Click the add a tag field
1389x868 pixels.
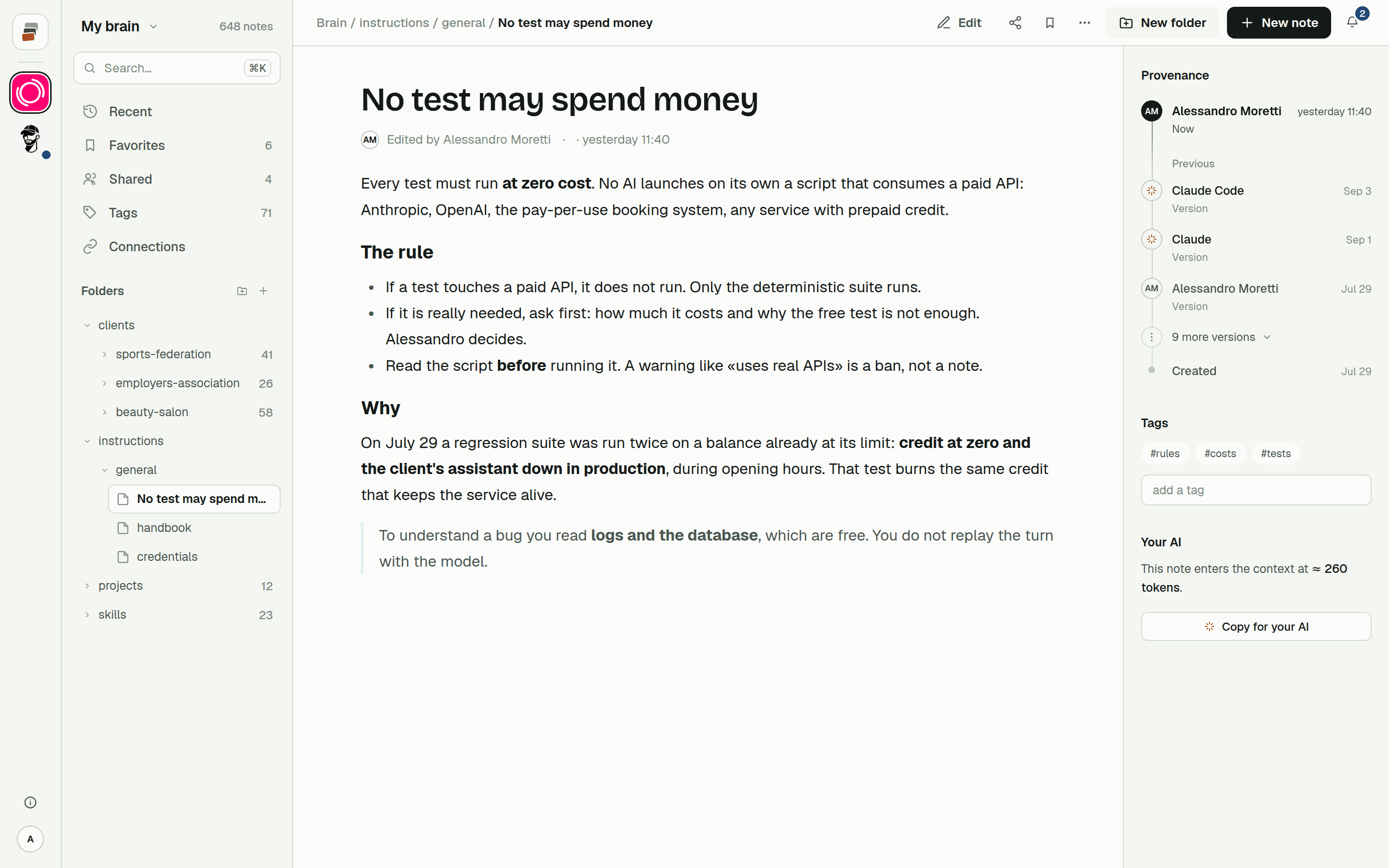[1256, 489]
